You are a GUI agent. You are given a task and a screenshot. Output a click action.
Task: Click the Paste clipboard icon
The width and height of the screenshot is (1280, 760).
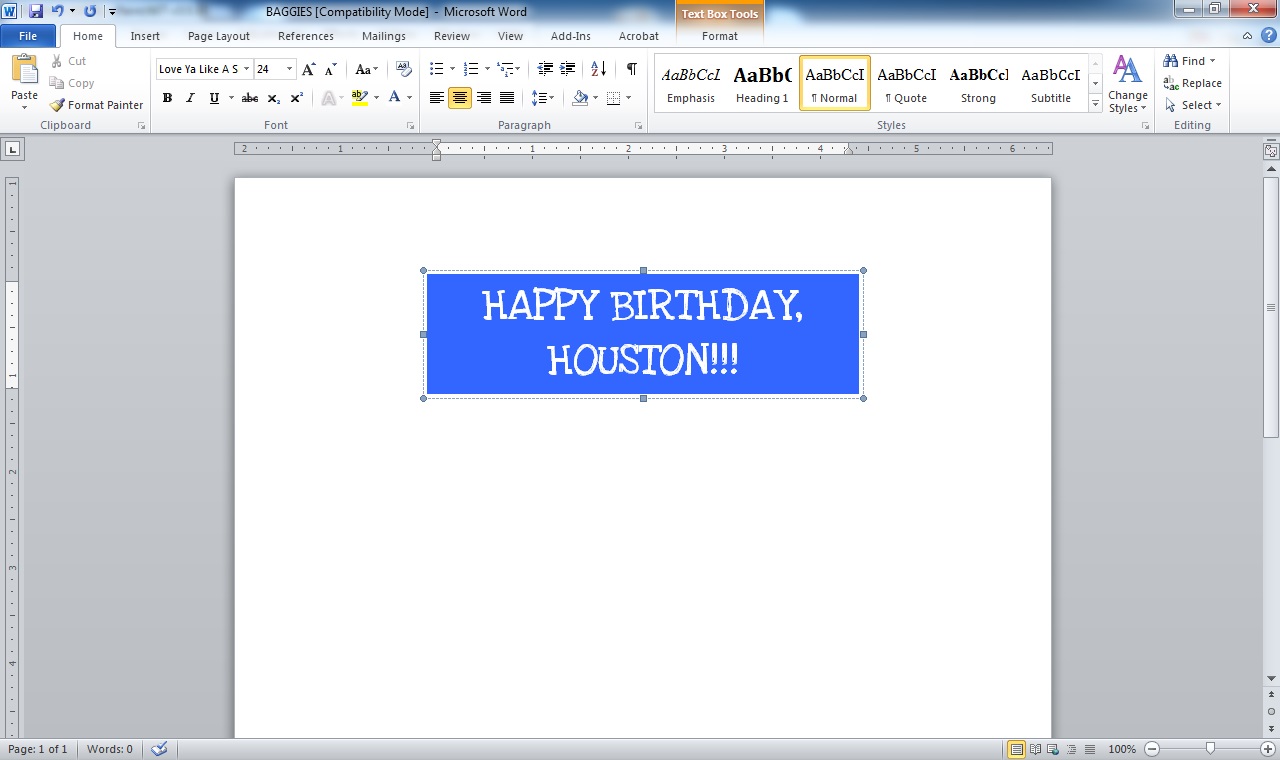(x=24, y=70)
